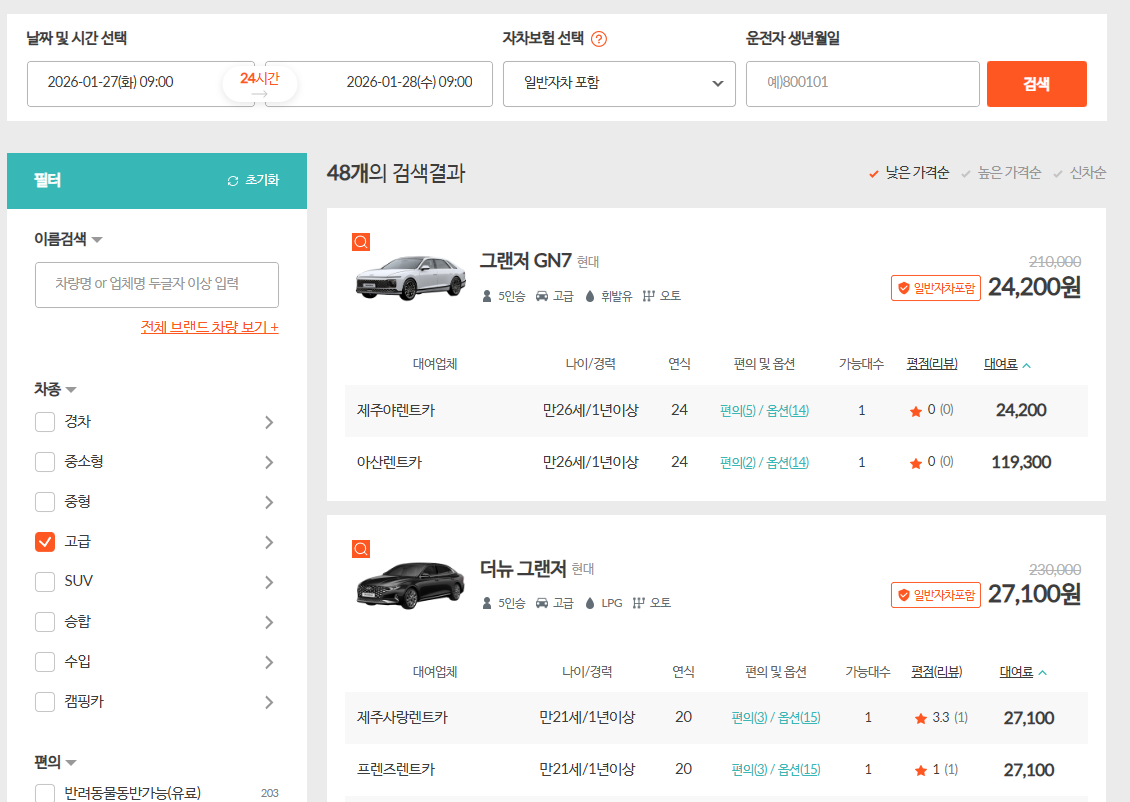Select the 아산렌트카 row price 119,300
Screen dimensions: 1130x802
tap(1020, 463)
